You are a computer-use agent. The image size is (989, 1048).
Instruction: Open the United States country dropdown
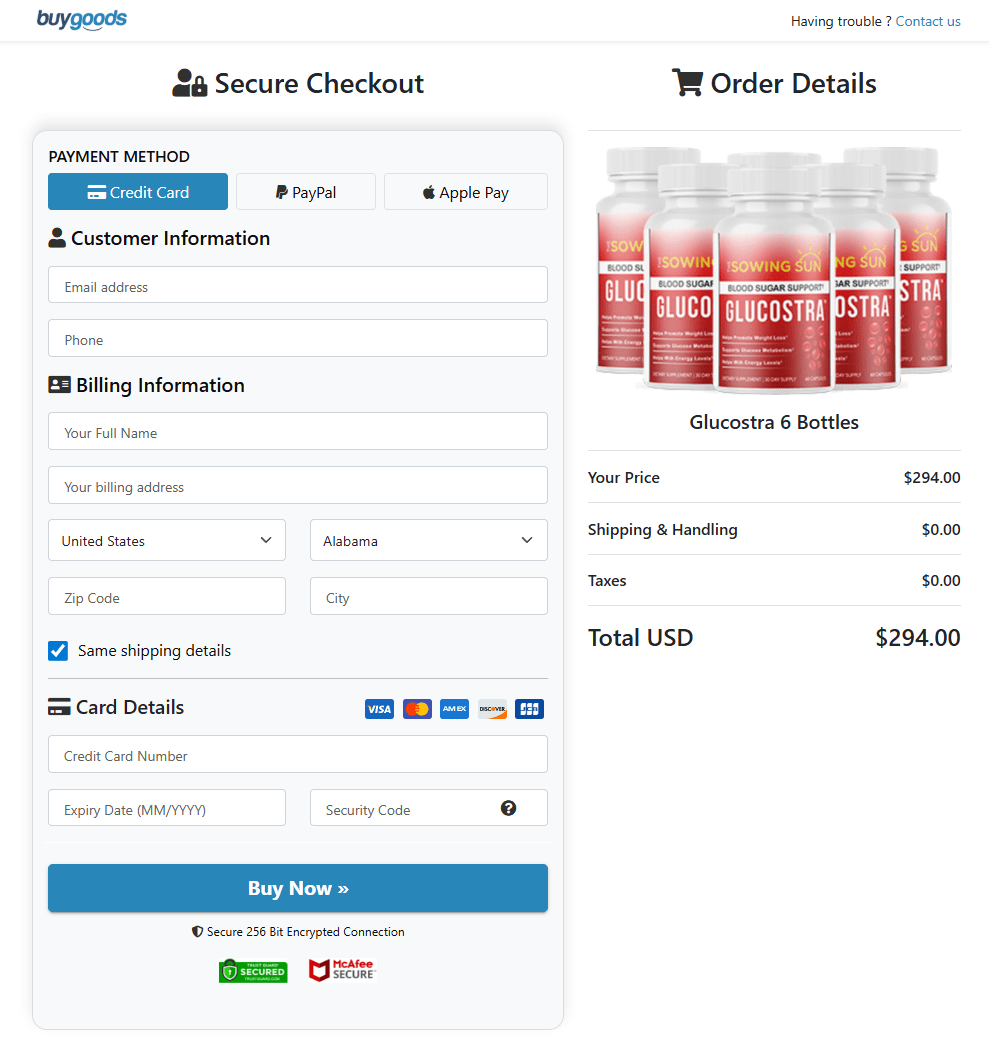tap(166, 540)
